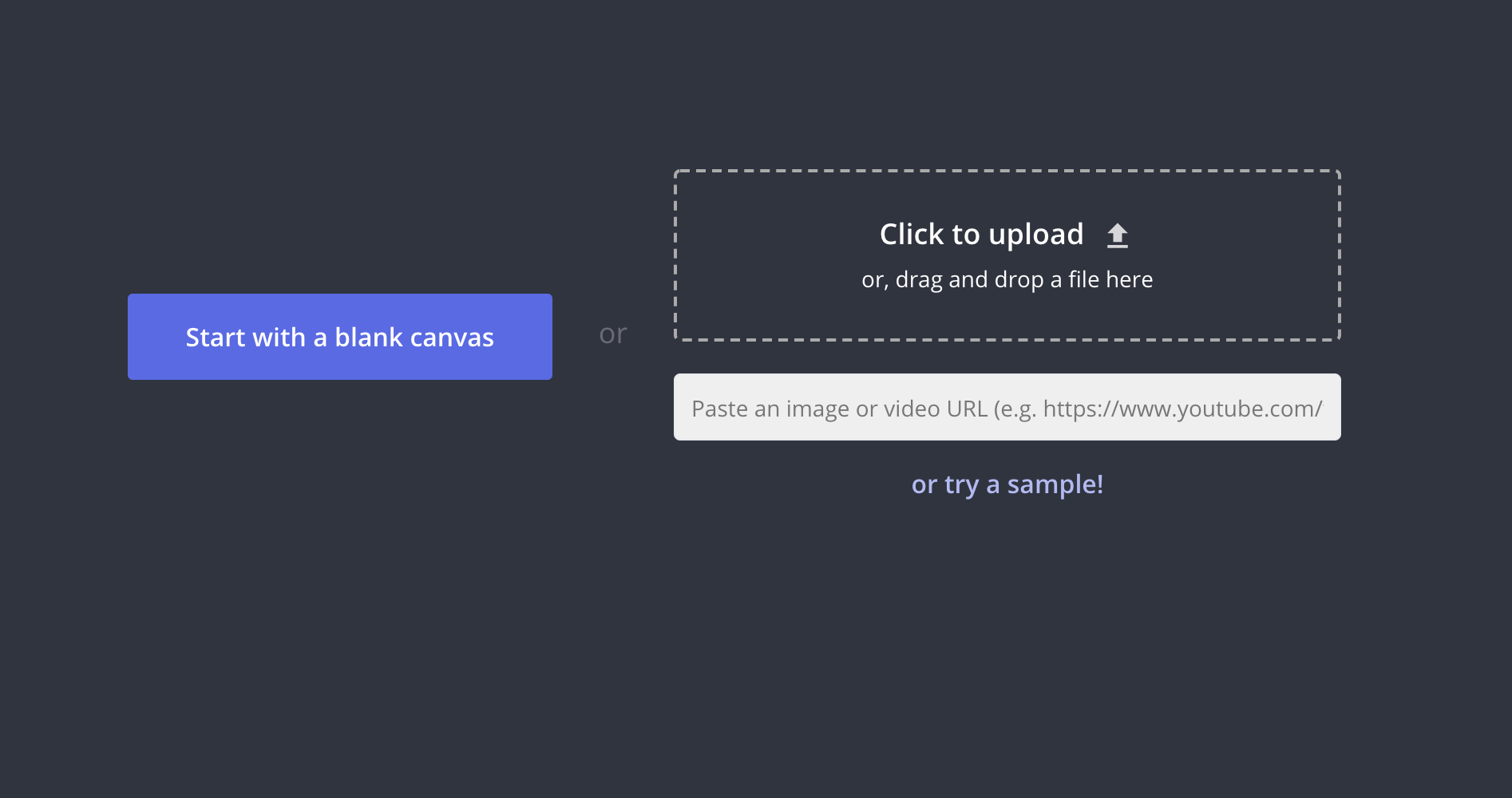Screen dimensions: 1512x798
Task: Click "or, drag and drop a file here" text
Action: tap(1007, 280)
